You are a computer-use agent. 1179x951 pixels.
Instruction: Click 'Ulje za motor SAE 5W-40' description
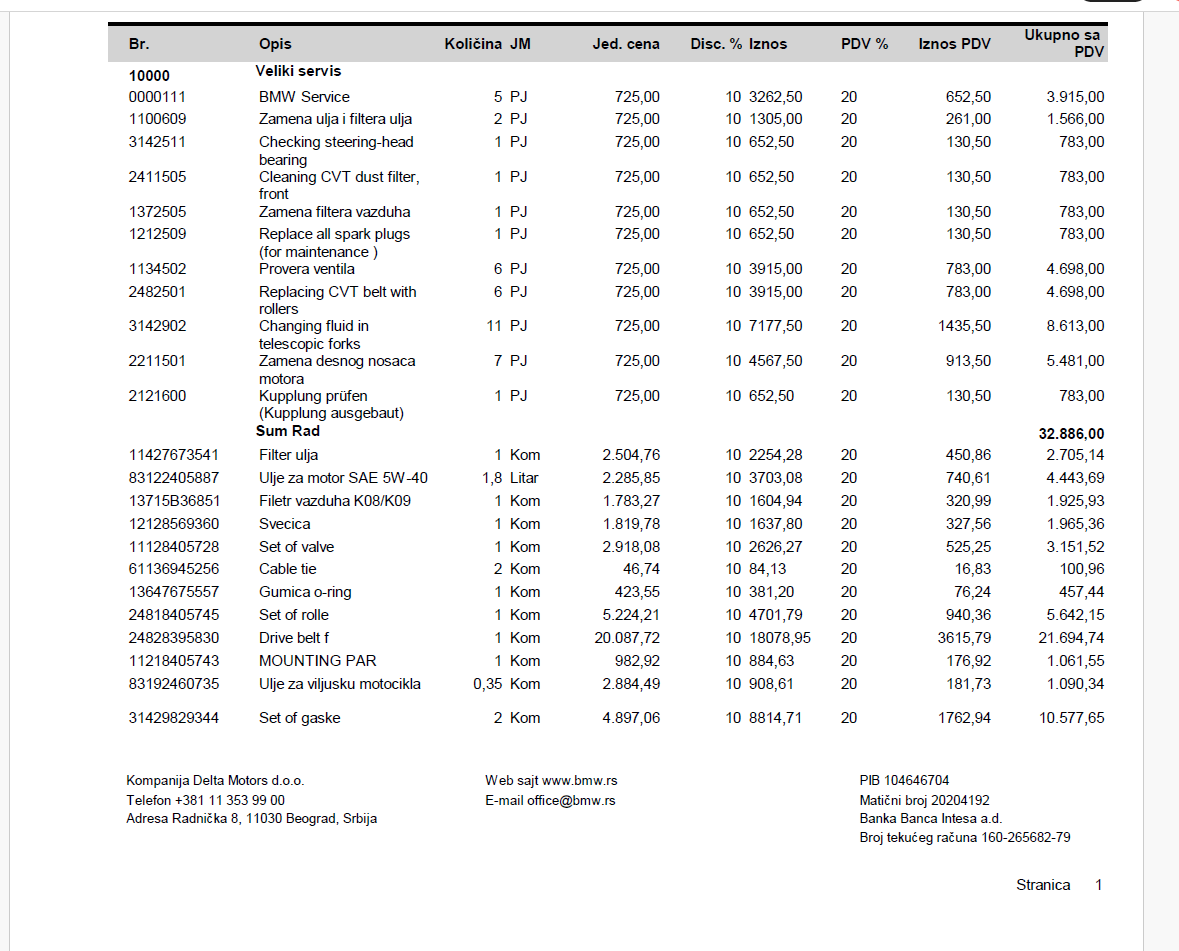click(x=343, y=478)
